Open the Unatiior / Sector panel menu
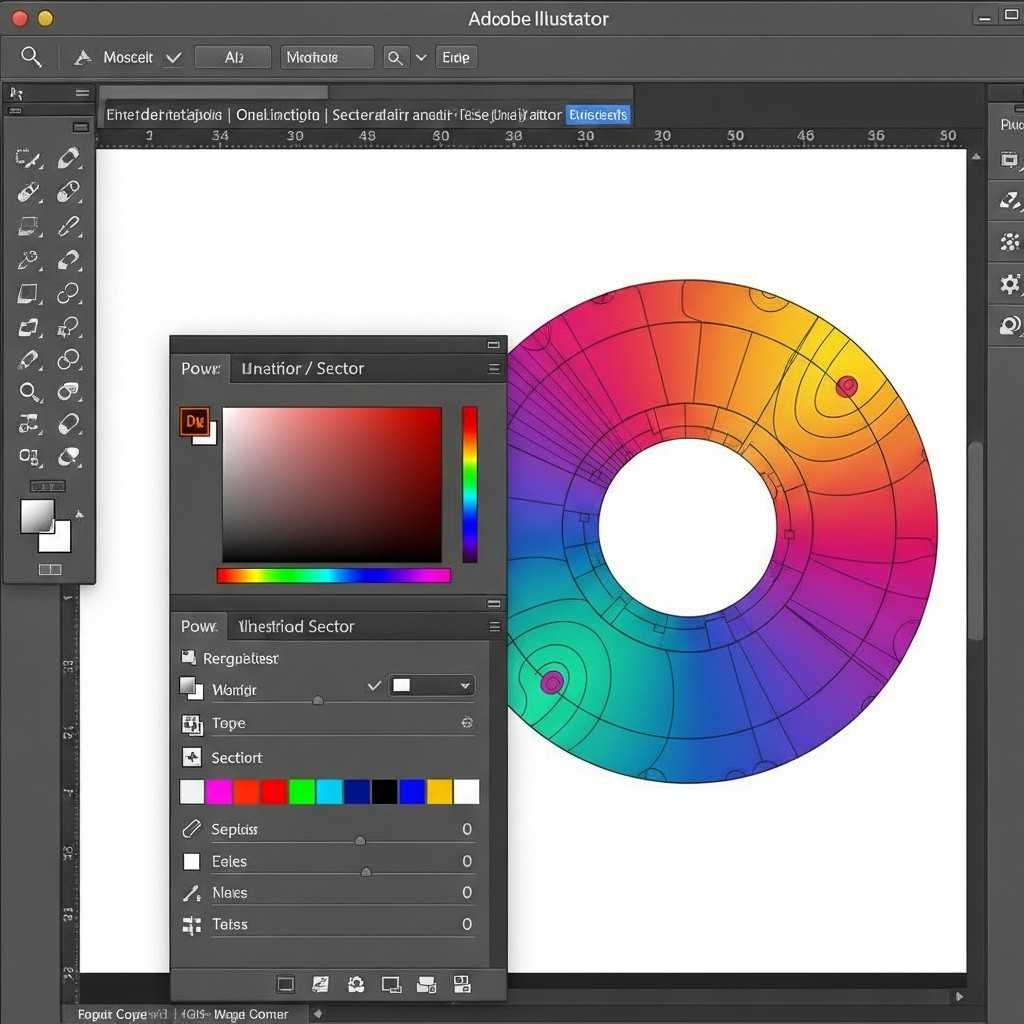This screenshot has height=1024, width=1024. (494, 369)
